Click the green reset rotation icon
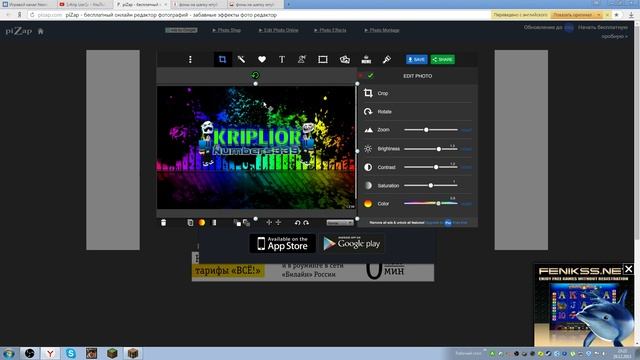This screenshot has width=640, height=360. coord(255,75)
